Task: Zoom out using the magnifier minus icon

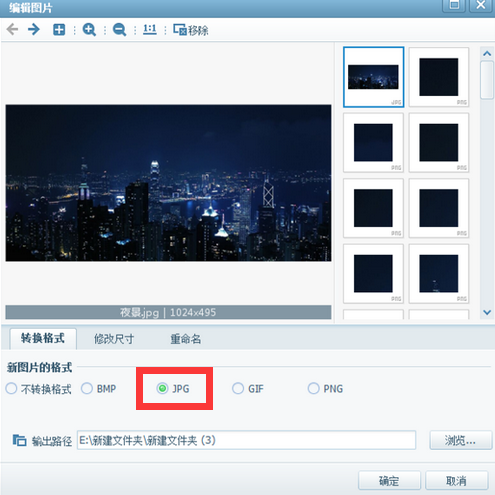Action: pyautogui.click(x=119, y=30)
